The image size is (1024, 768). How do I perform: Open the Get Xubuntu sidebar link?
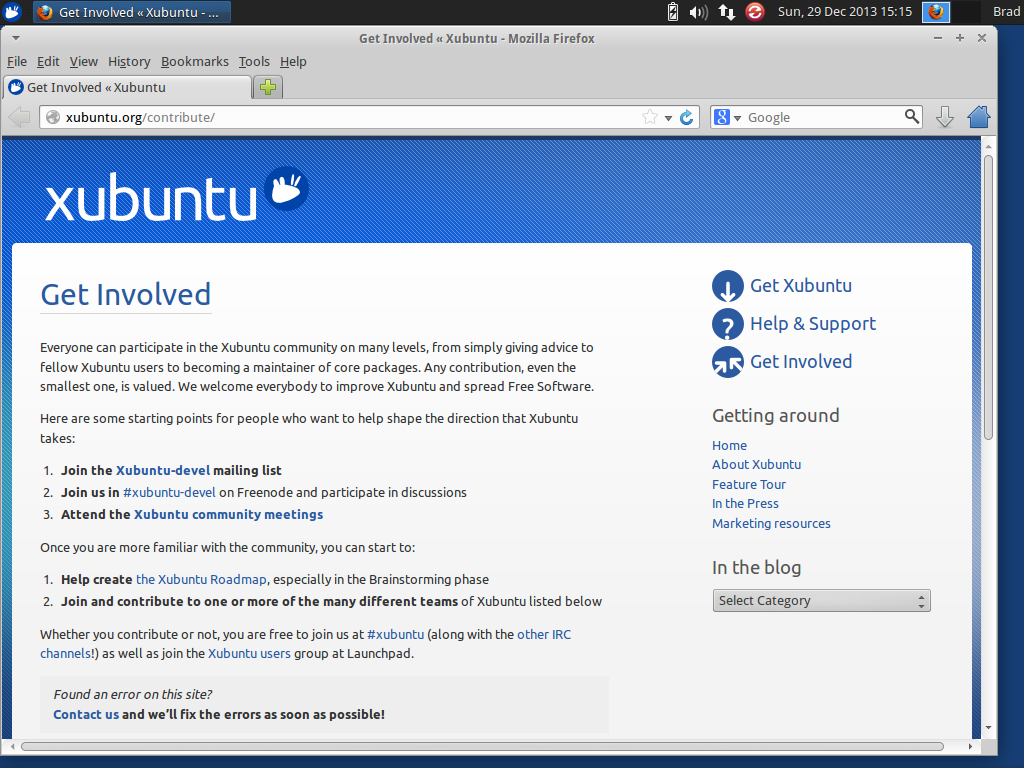[x=801, y=286]
